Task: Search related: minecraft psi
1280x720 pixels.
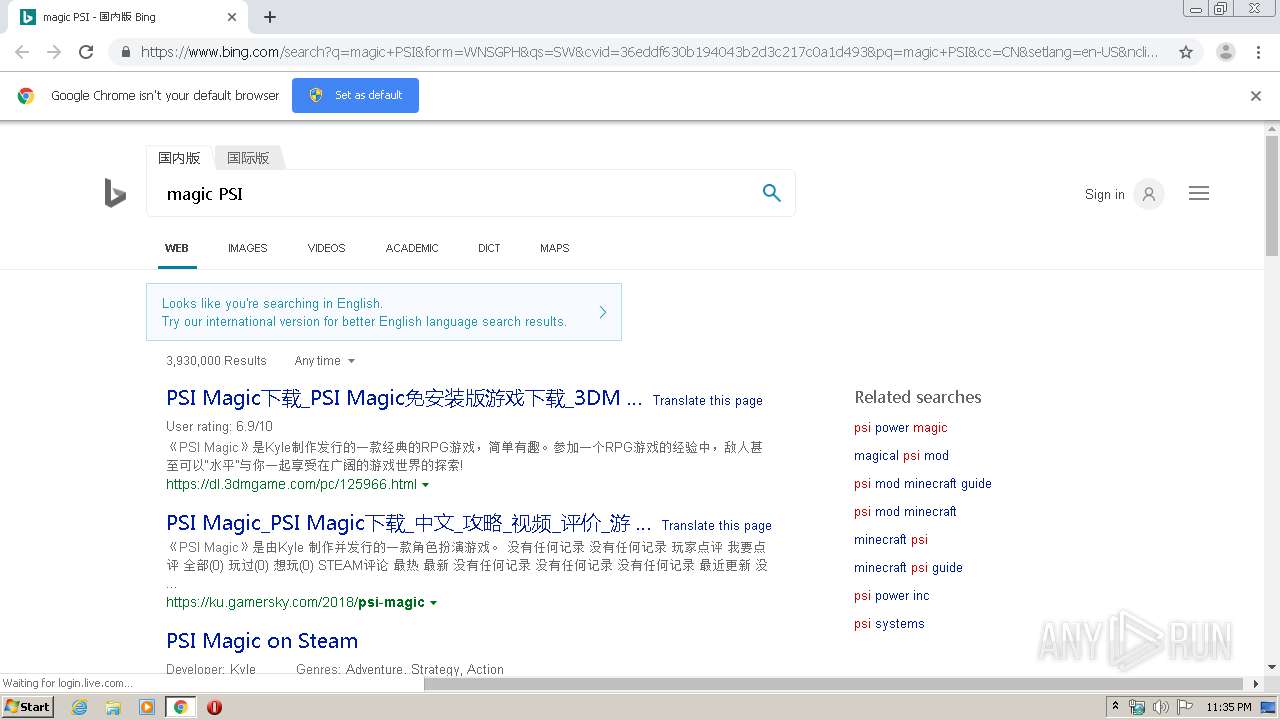Action: pyautogui.click(x=890, y=539)
